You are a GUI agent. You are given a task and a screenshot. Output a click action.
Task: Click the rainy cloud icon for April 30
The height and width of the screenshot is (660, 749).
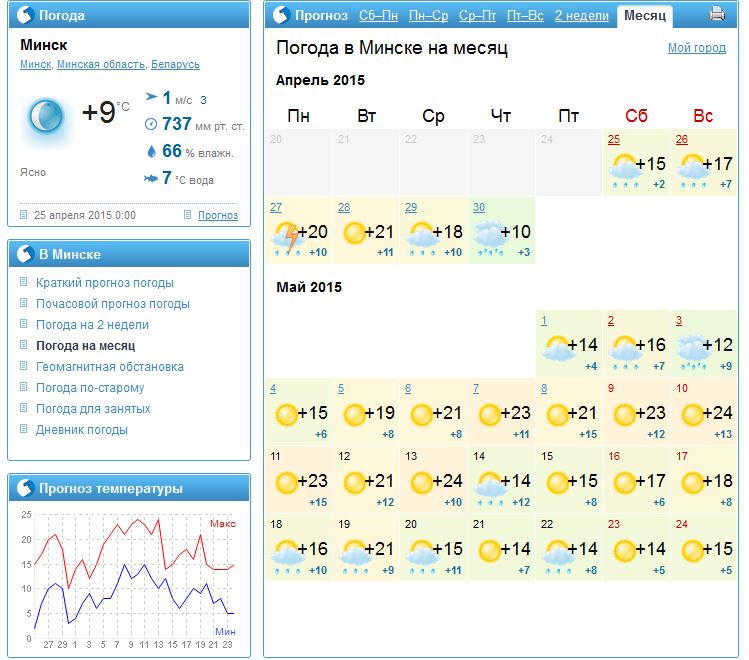pyautogui.click(x=489, y=235)
